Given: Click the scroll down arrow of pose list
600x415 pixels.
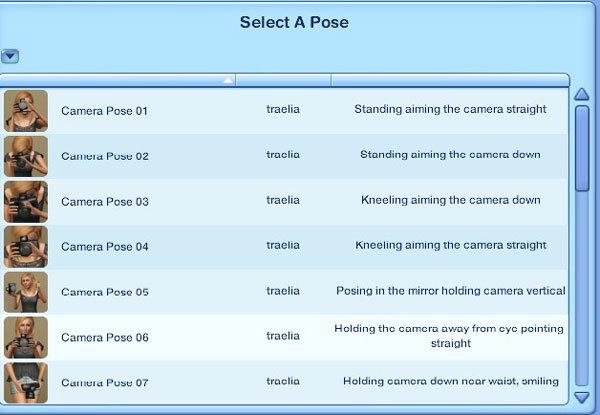Looking at the screenshot, I should (x=582, y=397).
